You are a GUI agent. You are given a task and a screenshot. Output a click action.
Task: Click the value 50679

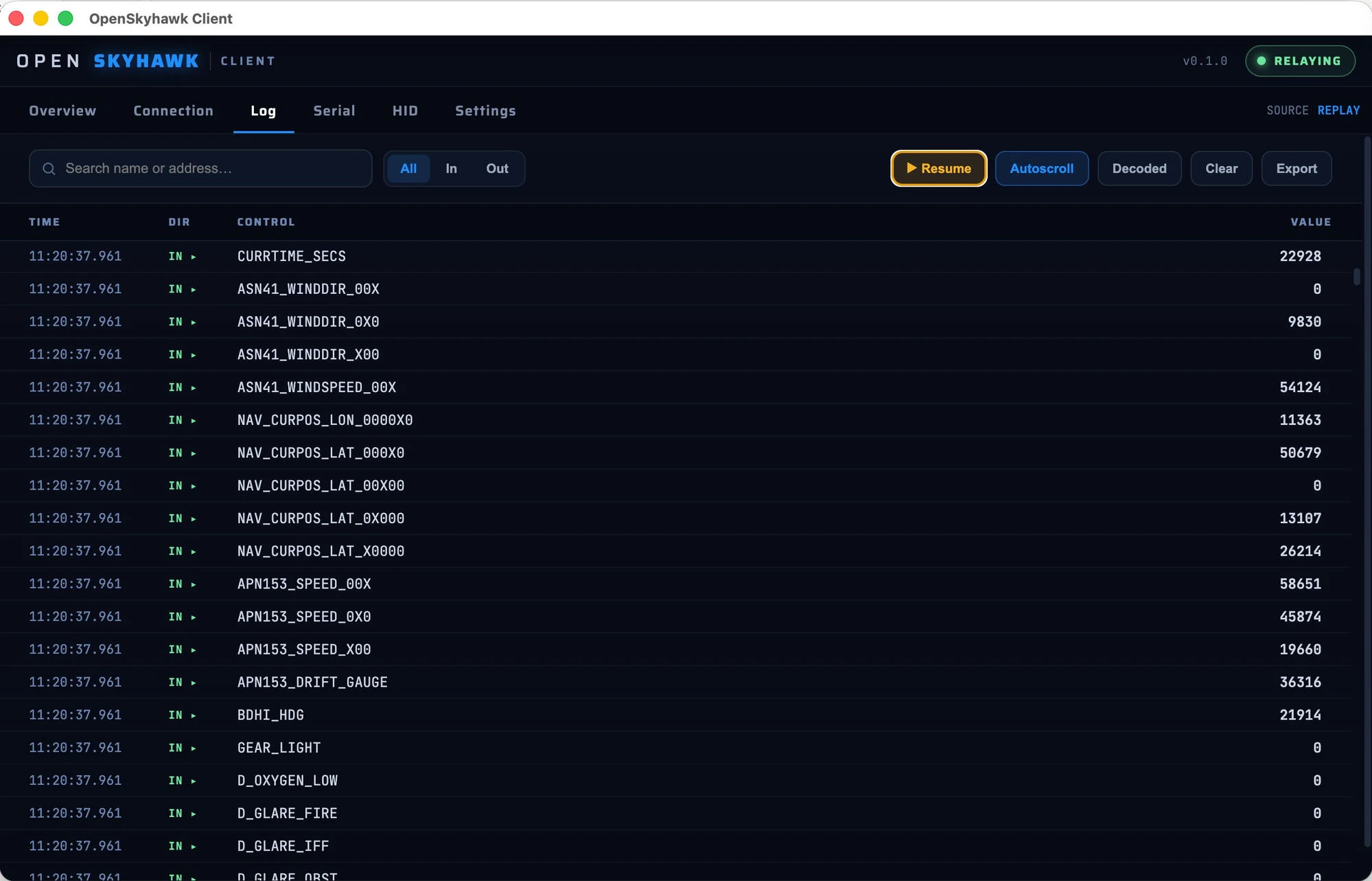pos(1300,453)
